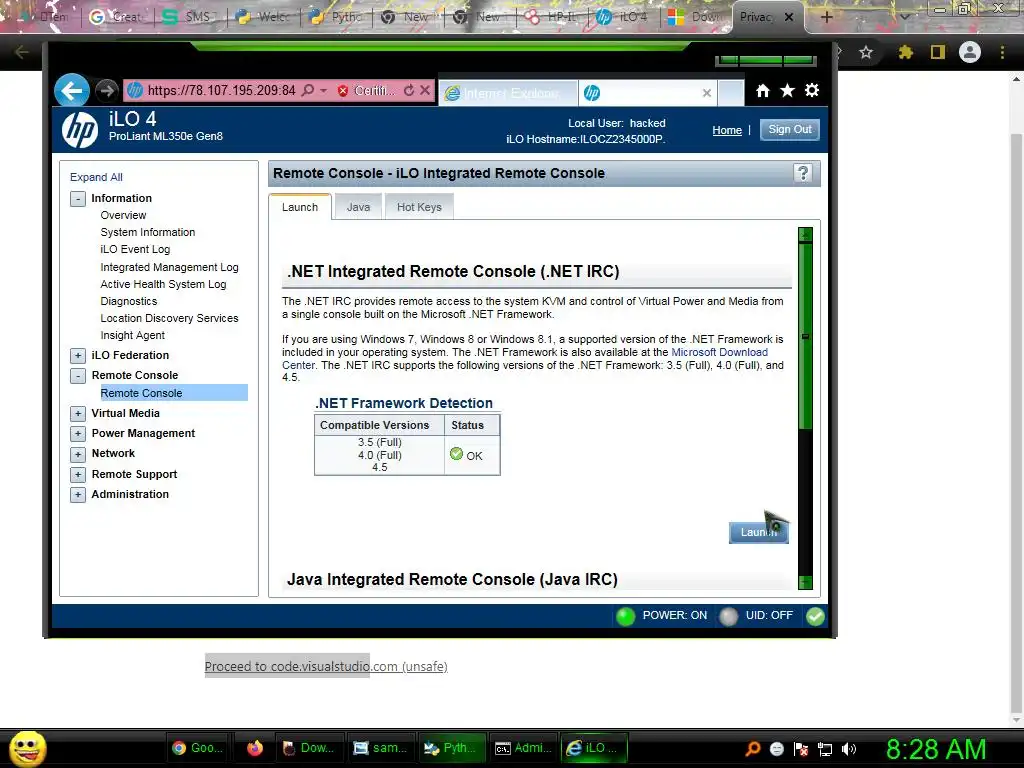Expand the Network section
1024x768 pixels.
point(78,454)
